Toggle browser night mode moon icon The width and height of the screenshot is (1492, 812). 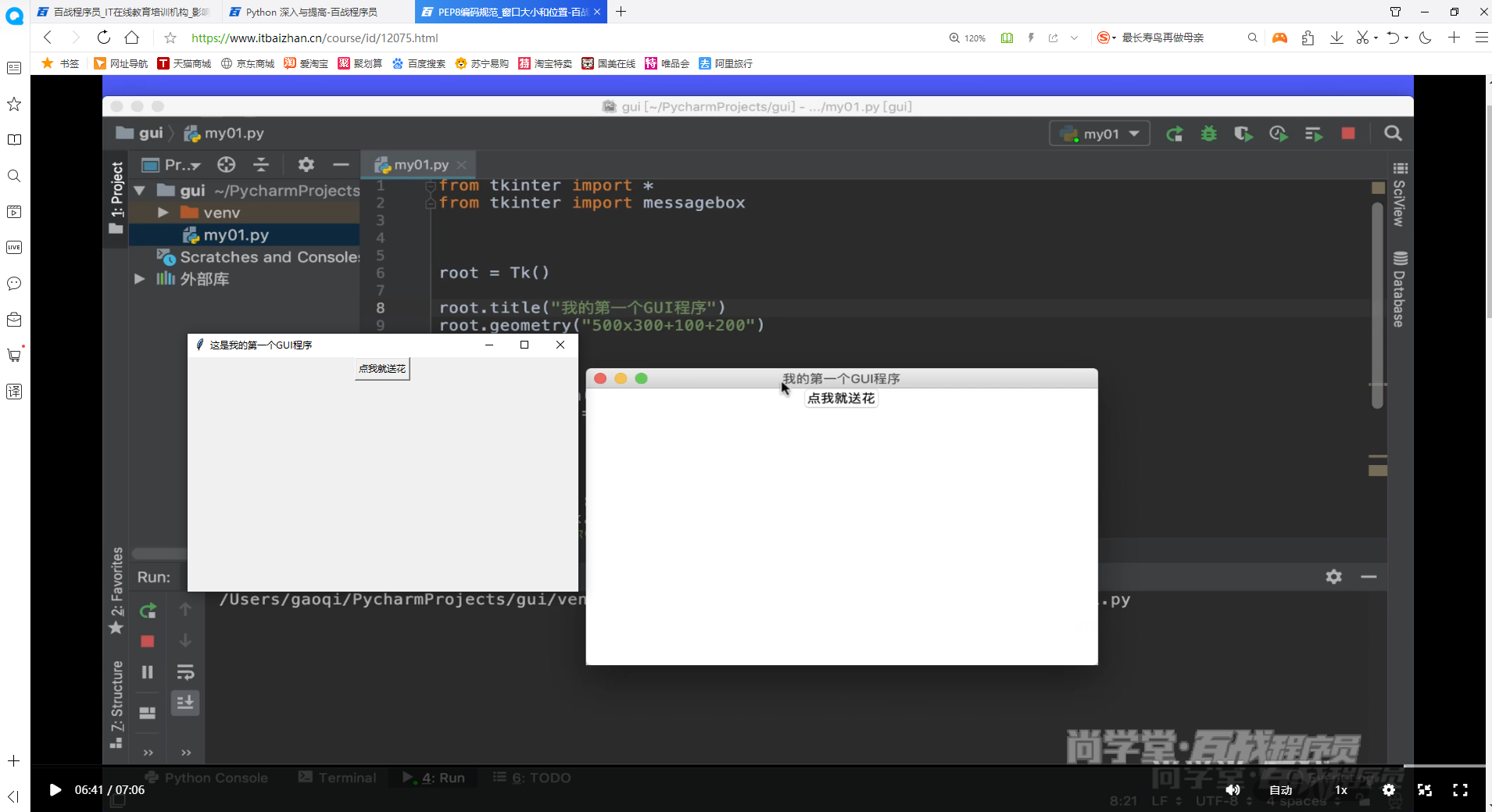1426,38
